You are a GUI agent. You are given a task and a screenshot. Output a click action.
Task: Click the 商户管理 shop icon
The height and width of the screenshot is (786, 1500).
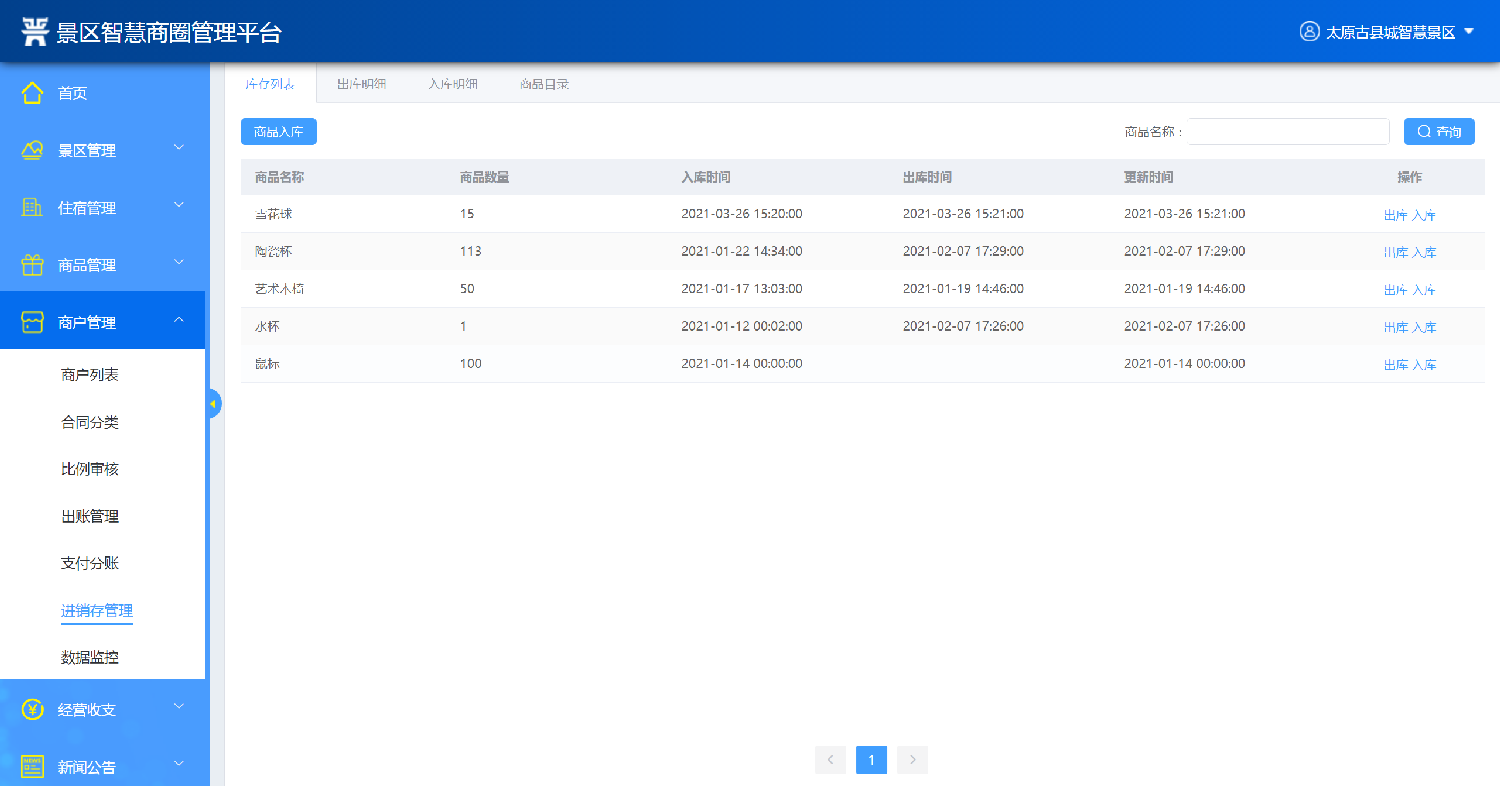33,322
